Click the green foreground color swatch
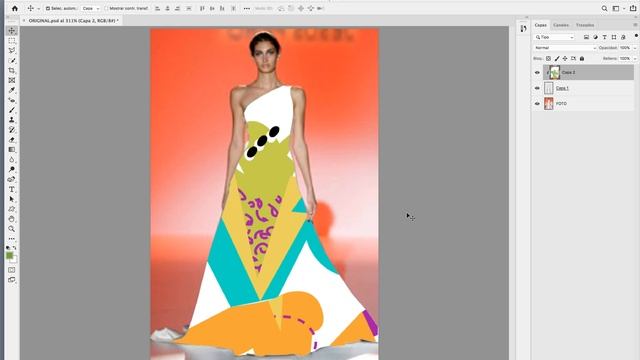 9,256
